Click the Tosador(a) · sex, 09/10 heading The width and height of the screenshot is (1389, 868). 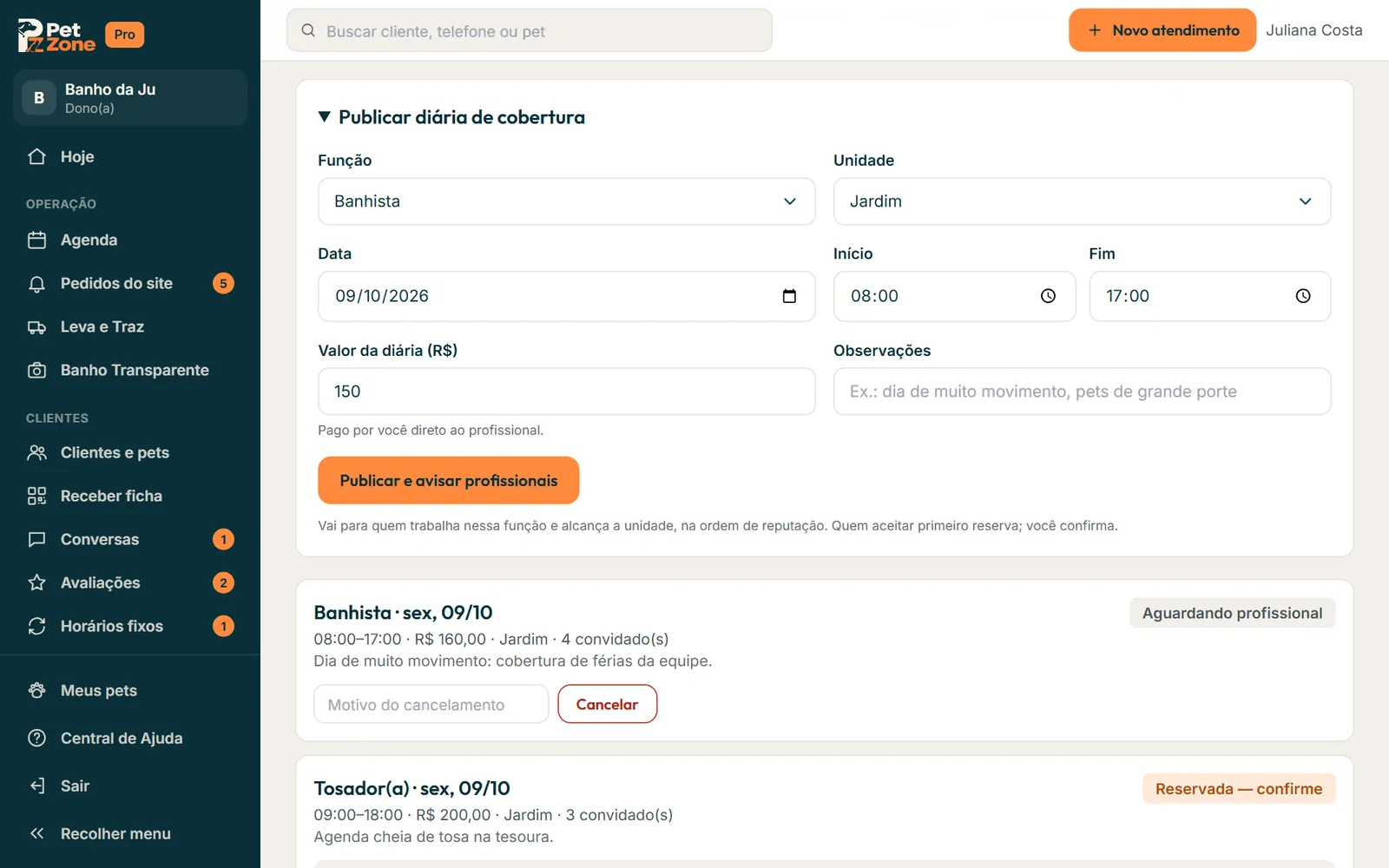(x=411, y=788)
